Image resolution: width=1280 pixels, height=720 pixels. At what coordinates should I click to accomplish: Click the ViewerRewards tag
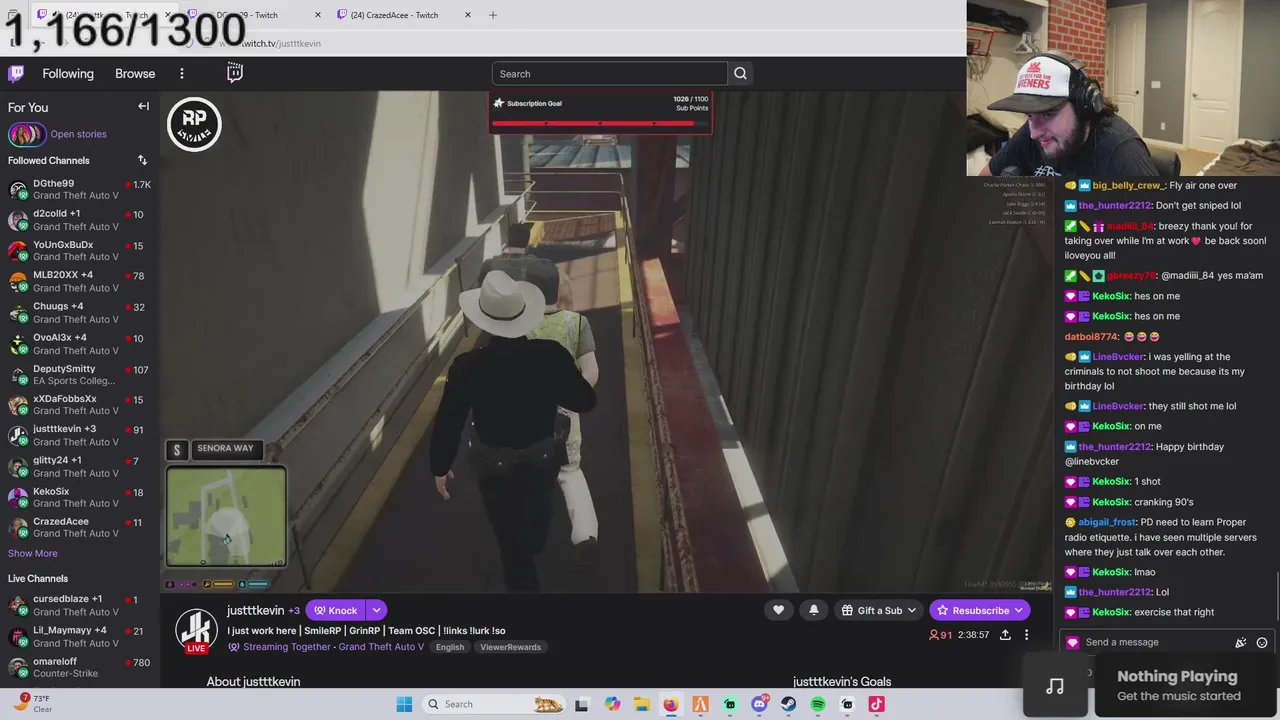coord(510,647)
